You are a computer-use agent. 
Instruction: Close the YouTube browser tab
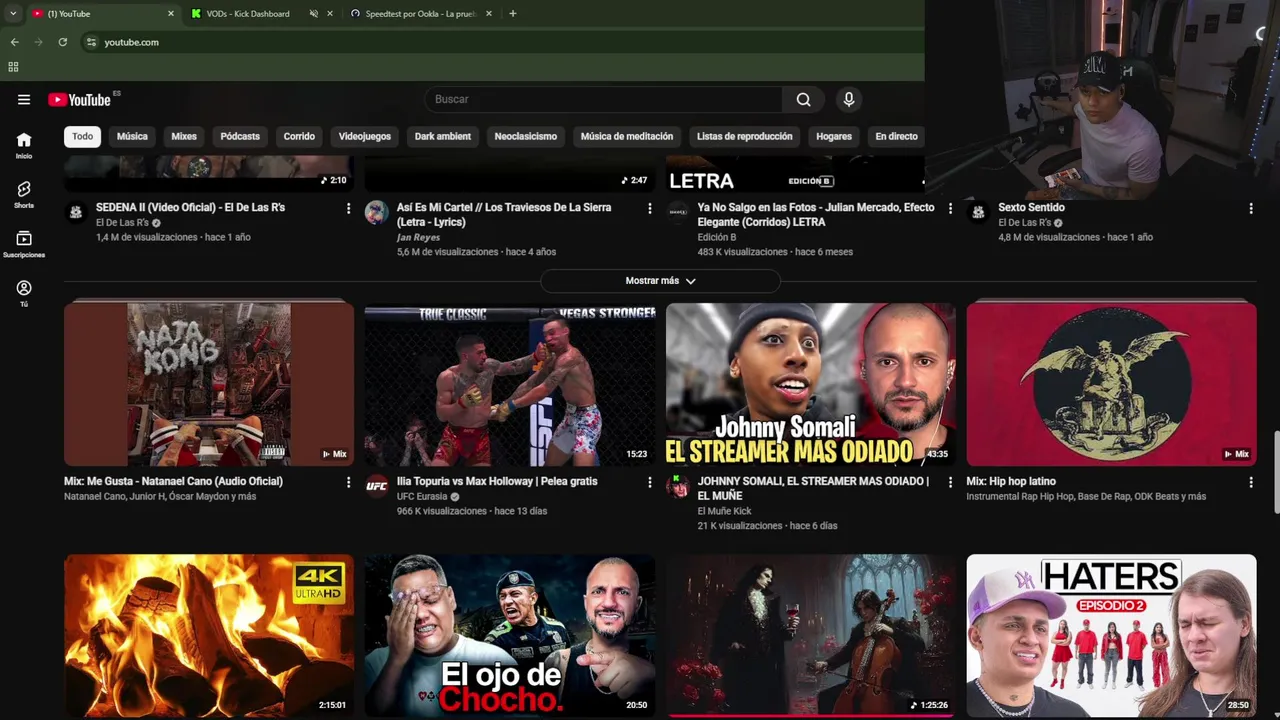click(x=170, y=14)
